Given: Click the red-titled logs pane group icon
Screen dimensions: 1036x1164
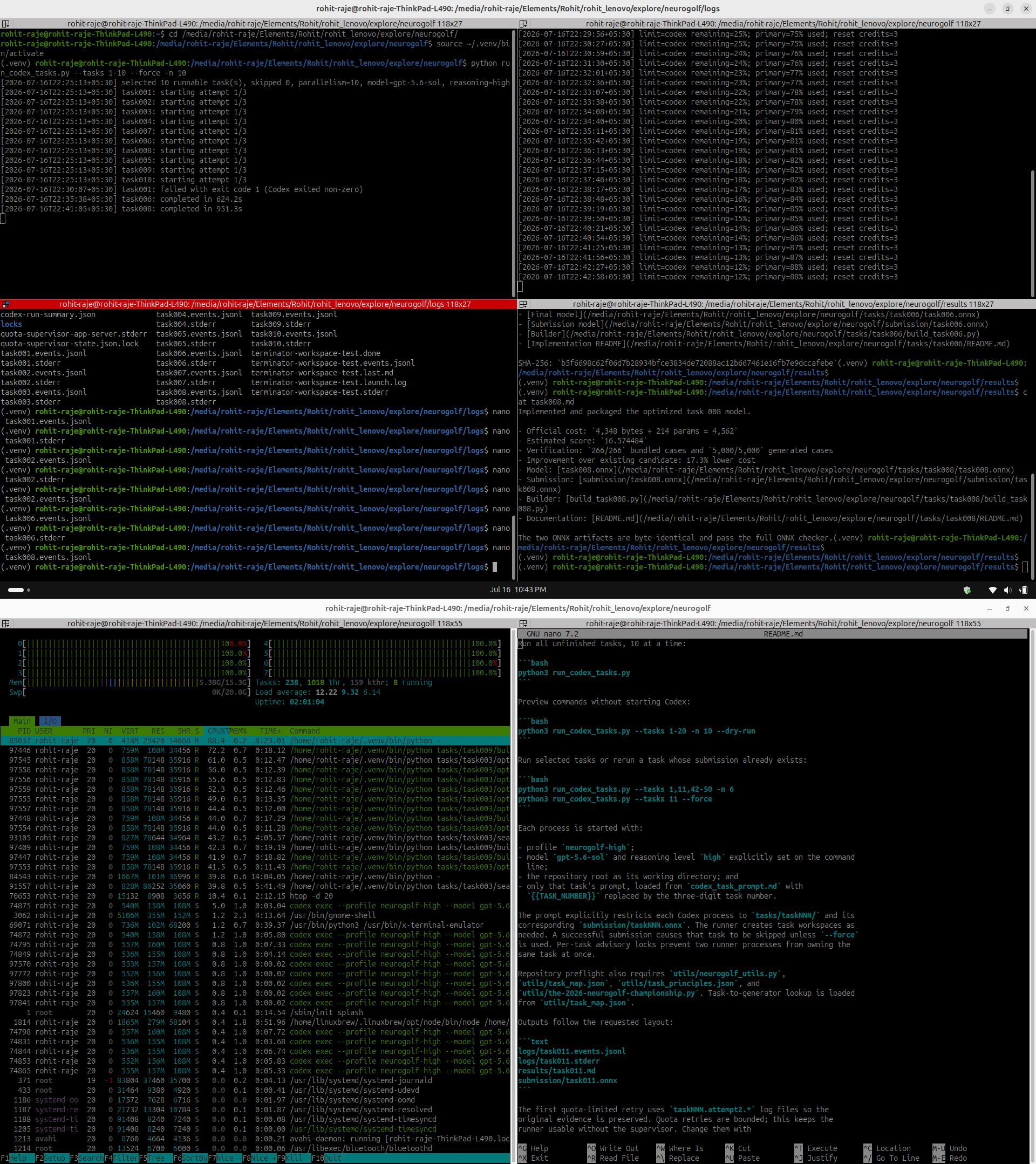Looking at the screenshot, I should pyautogui.click(x=6, y=305).
